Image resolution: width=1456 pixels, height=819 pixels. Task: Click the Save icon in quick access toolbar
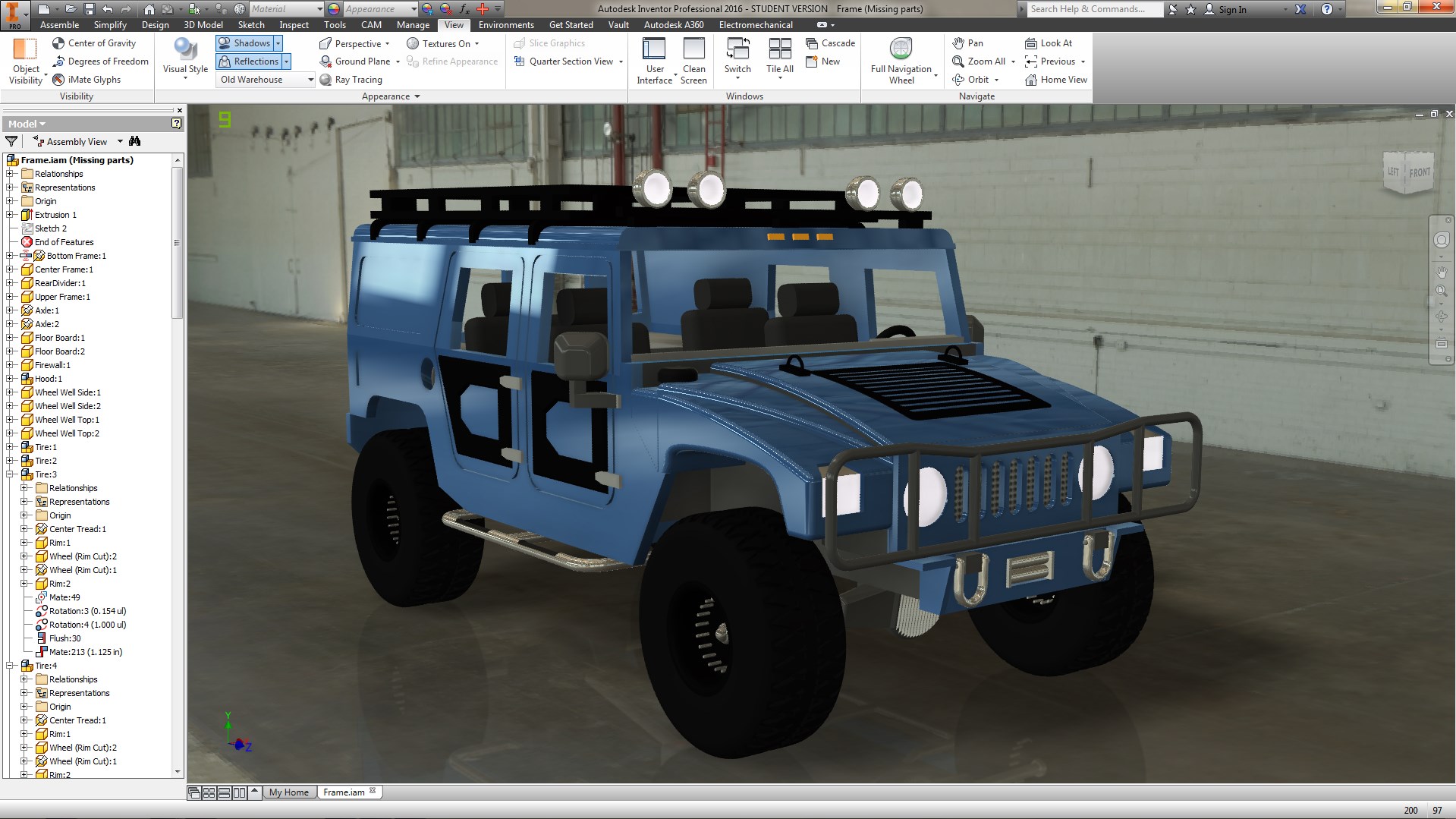tap(89, 9)
